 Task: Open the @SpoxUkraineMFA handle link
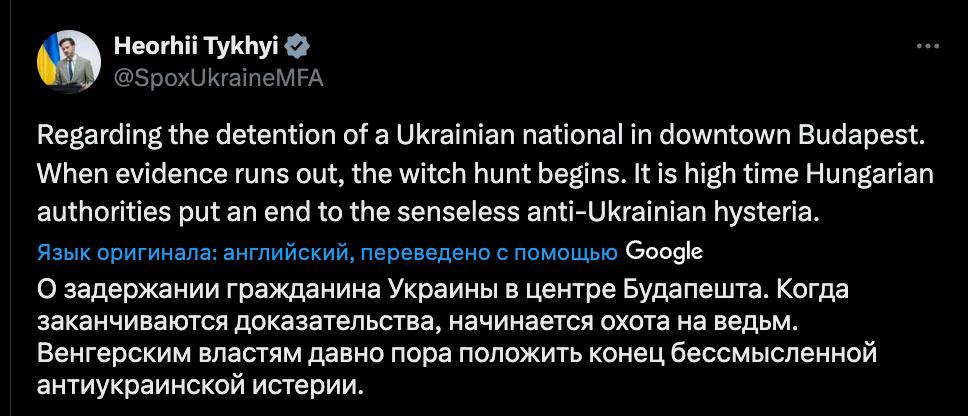(220, 78)
